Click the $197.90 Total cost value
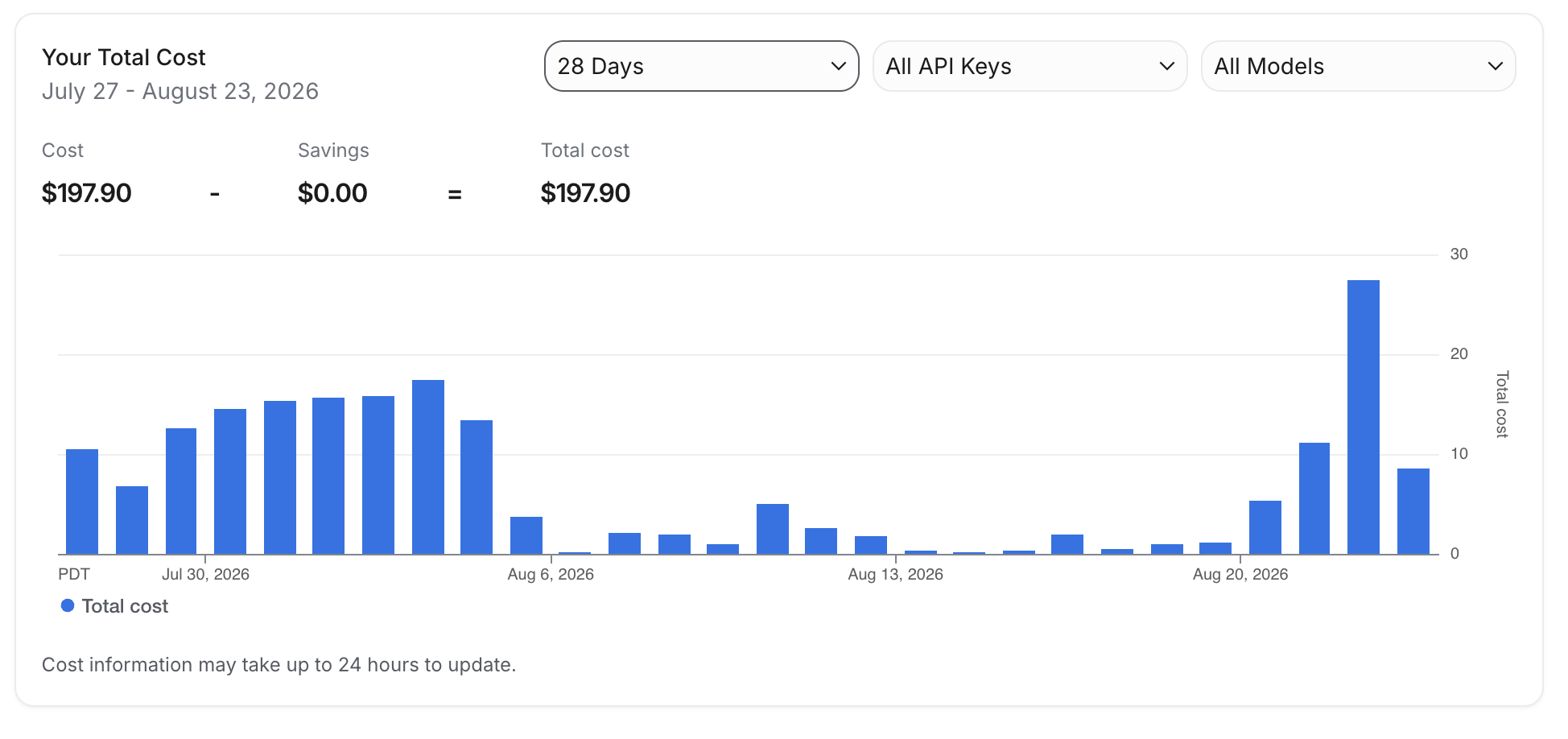 click(x=585, y=193)
